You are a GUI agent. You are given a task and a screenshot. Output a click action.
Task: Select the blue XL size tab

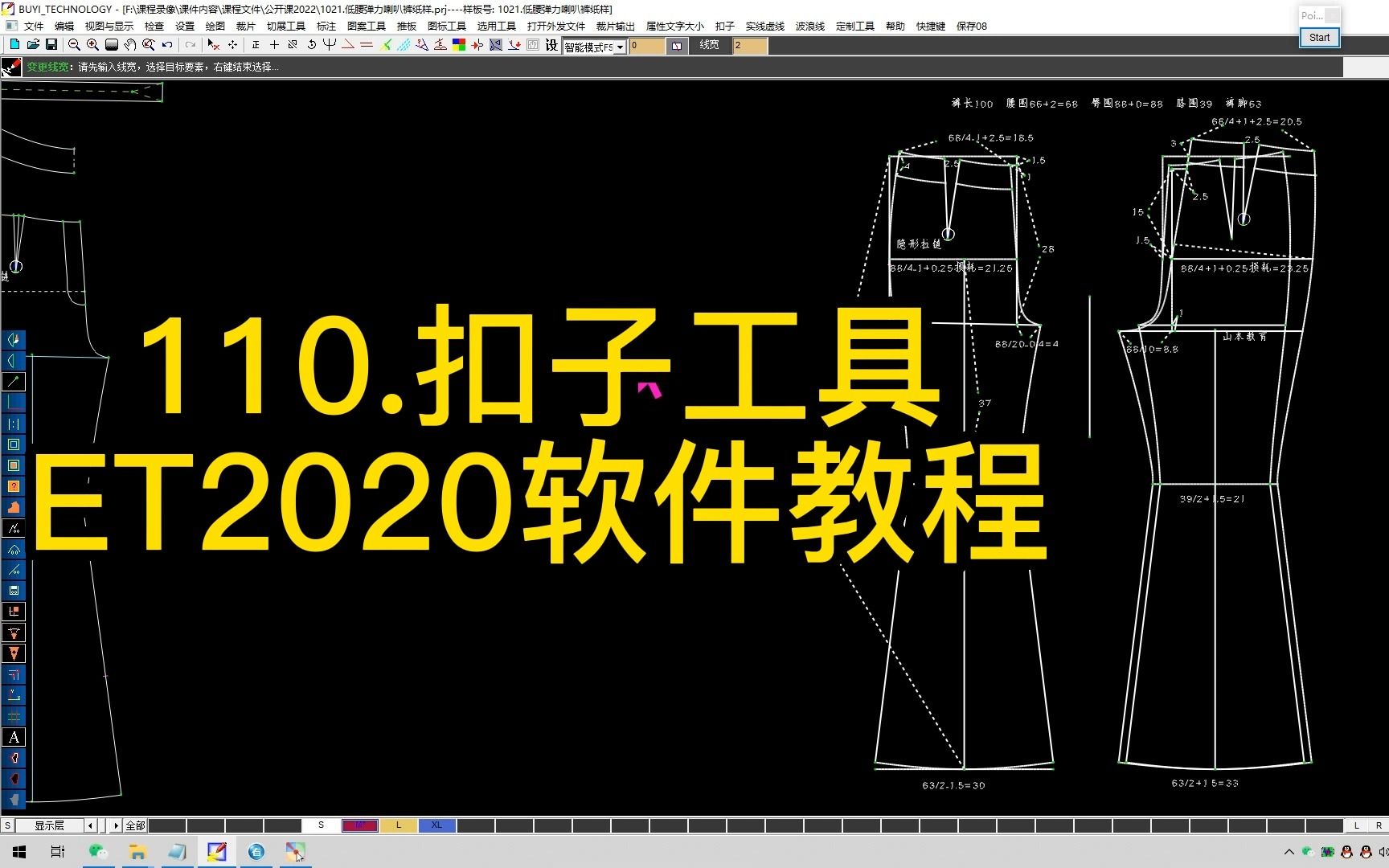tap(436, 825)
